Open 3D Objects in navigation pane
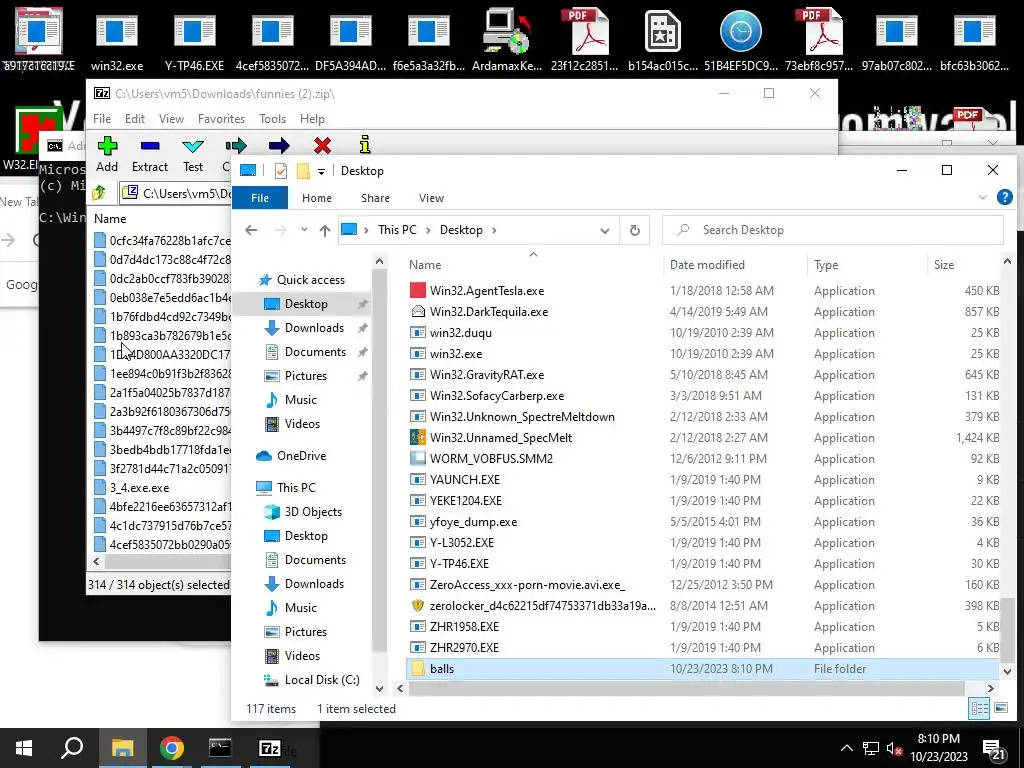Image resolution: width=1024 pixels, height=768 pixels. pyautogui.click(x=313, y=512)
